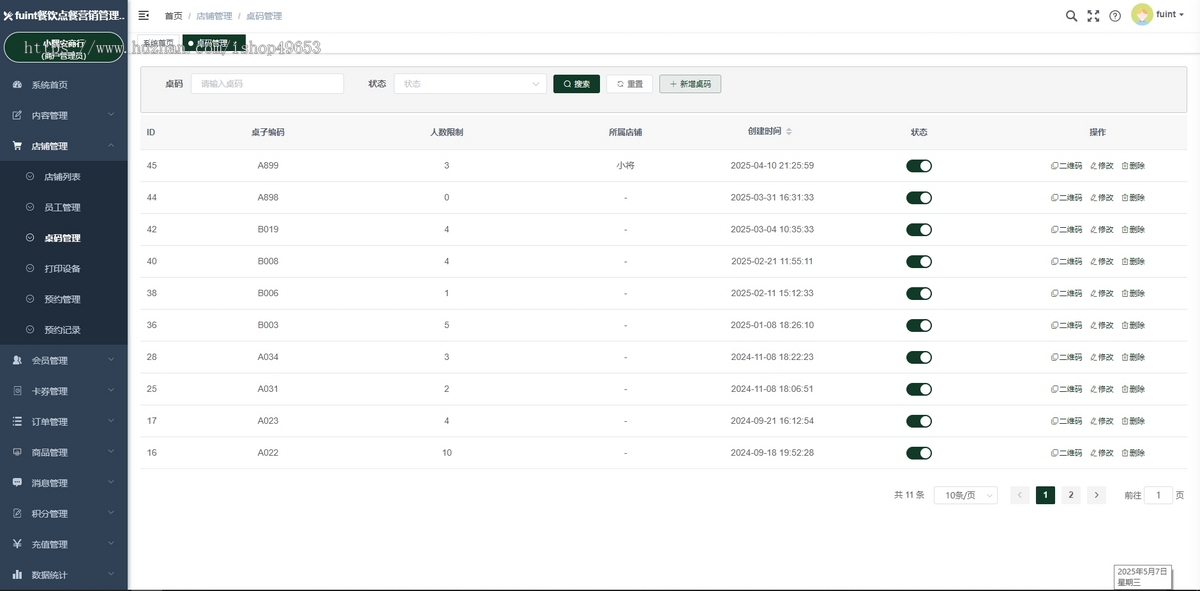This screenshot has height=591, width=1200.
Task: Select current page 1 in pagination
Action: pos(1045,495)
